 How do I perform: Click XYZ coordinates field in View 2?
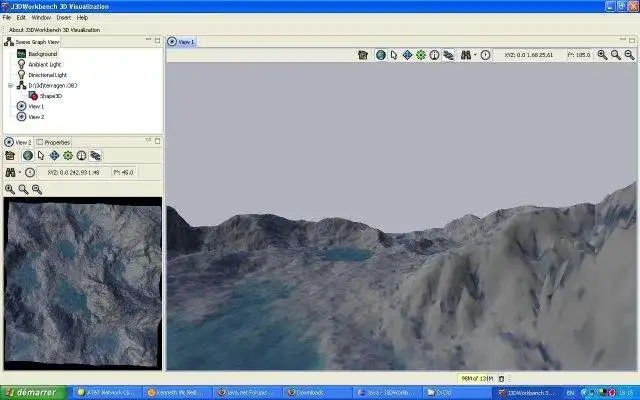[73, 173]
